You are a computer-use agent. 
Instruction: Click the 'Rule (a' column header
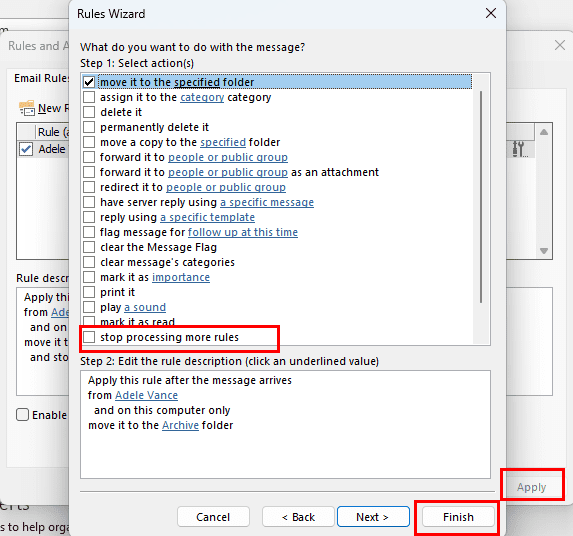click(x=53, y=132)
